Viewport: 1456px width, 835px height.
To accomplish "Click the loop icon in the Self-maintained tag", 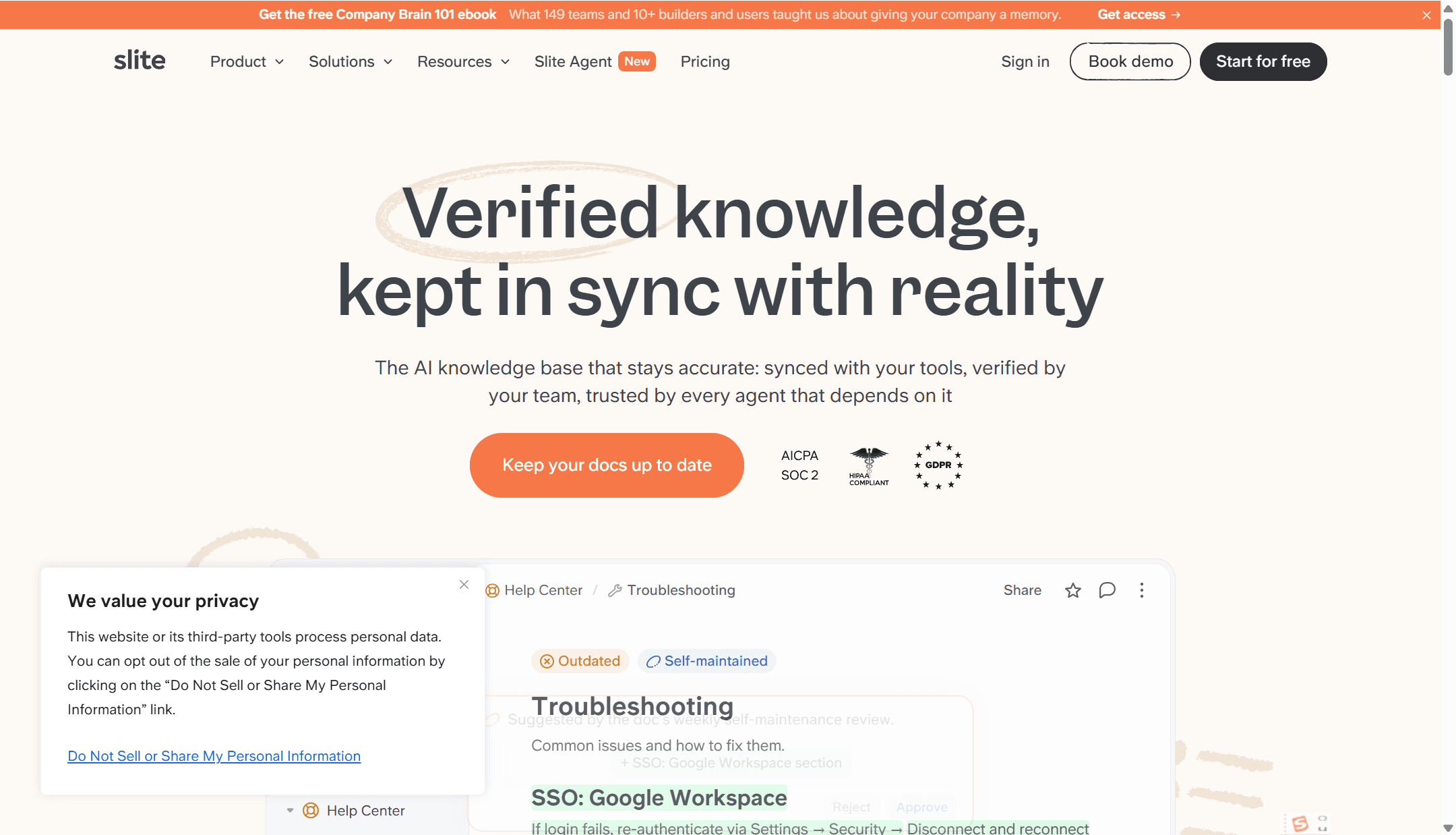I will point(653,662).
